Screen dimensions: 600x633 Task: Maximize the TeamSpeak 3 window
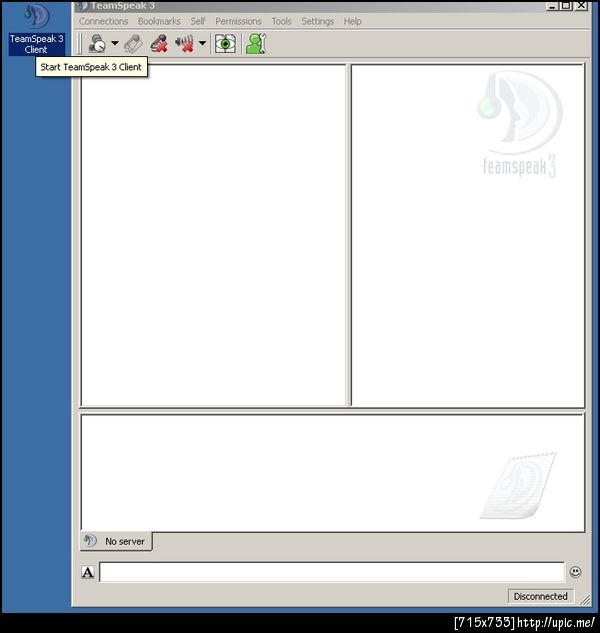(x=566, y=6)
